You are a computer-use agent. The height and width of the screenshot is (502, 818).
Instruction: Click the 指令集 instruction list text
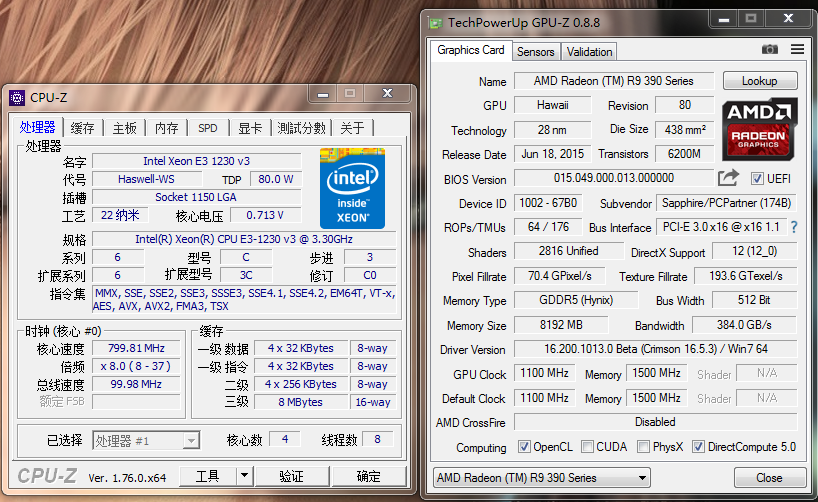click(x=244, y=300)
